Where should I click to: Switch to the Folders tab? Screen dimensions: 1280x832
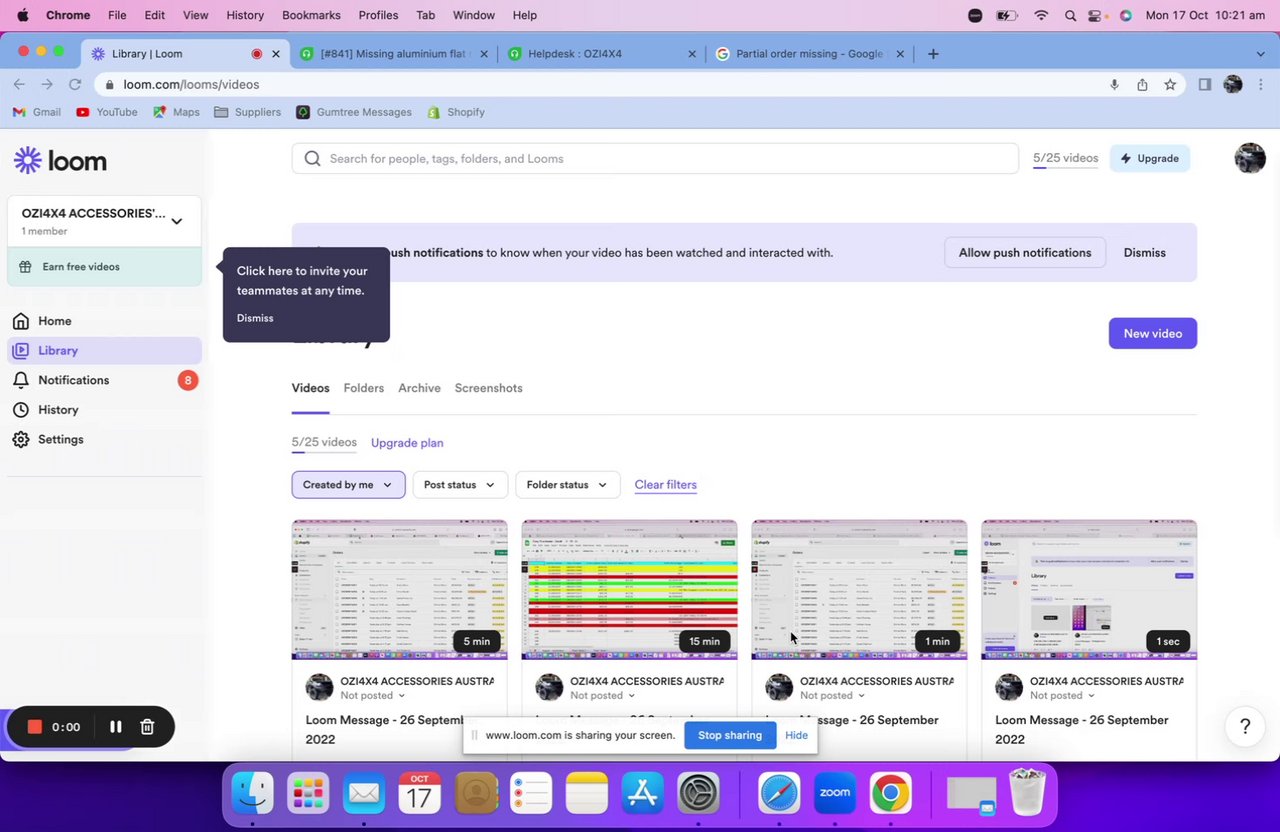point(363,388)
